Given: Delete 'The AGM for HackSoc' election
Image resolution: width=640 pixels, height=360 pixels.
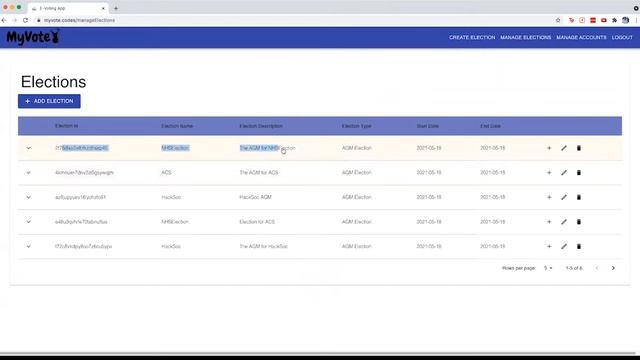Looking at the screenshot, I should [x=579, y=247].
